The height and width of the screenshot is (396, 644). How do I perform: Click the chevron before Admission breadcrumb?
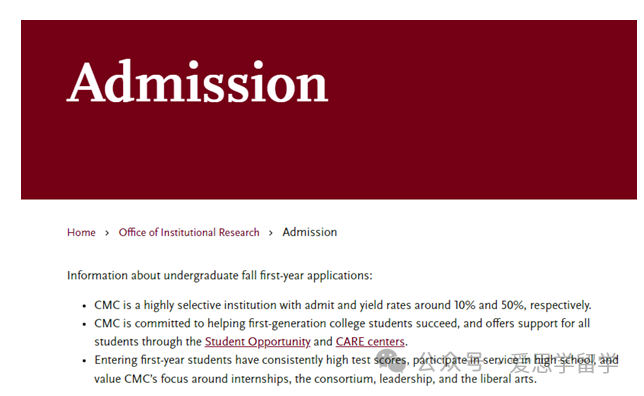click(271, 233)
